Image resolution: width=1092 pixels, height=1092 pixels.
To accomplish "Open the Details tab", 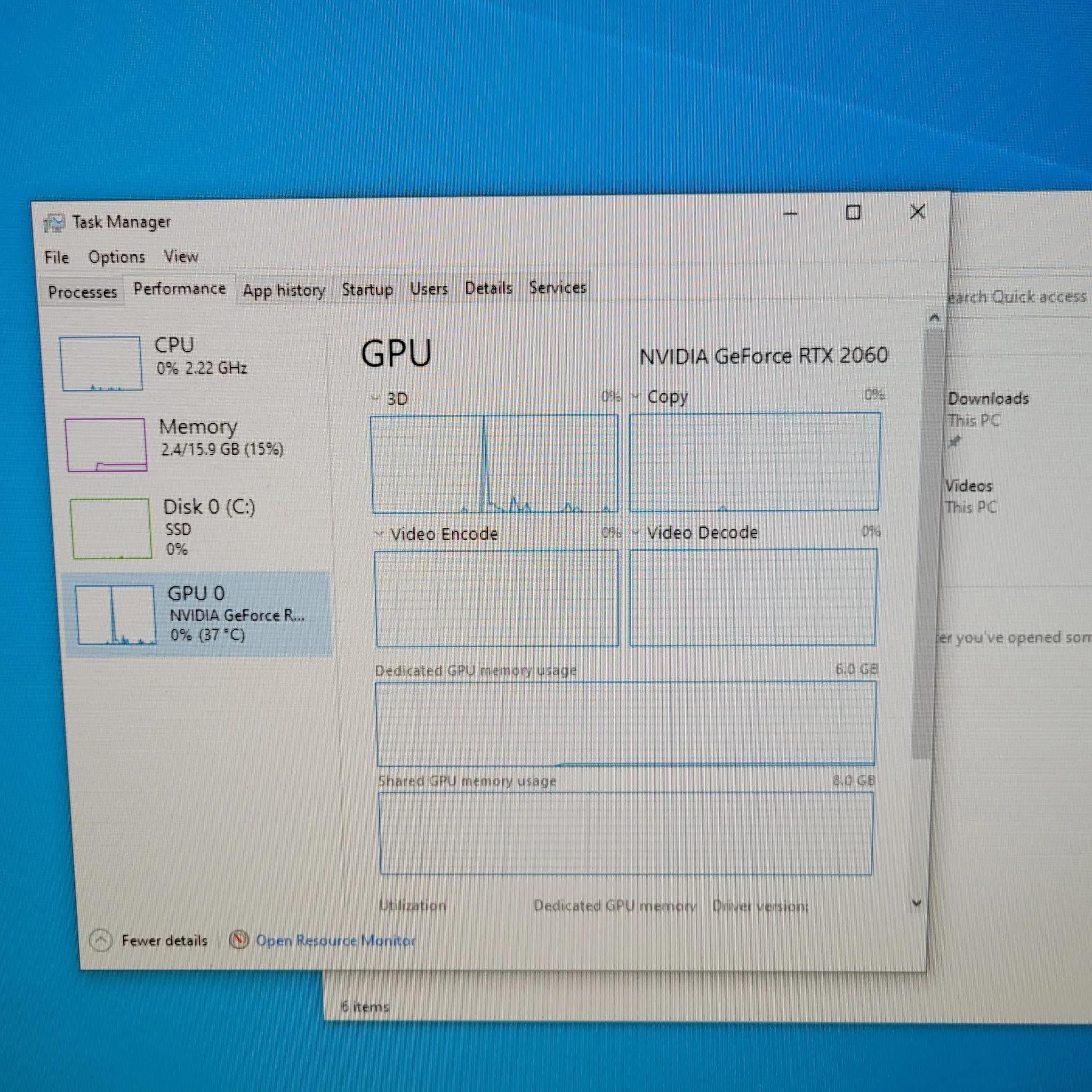I will tap(488, 288).
